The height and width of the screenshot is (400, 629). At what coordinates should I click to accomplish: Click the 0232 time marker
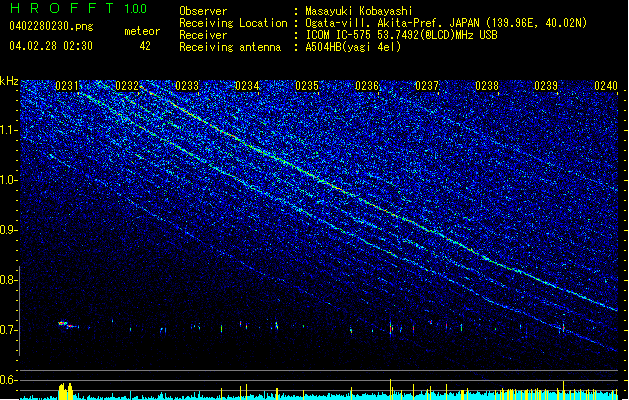tap(127, 86)
